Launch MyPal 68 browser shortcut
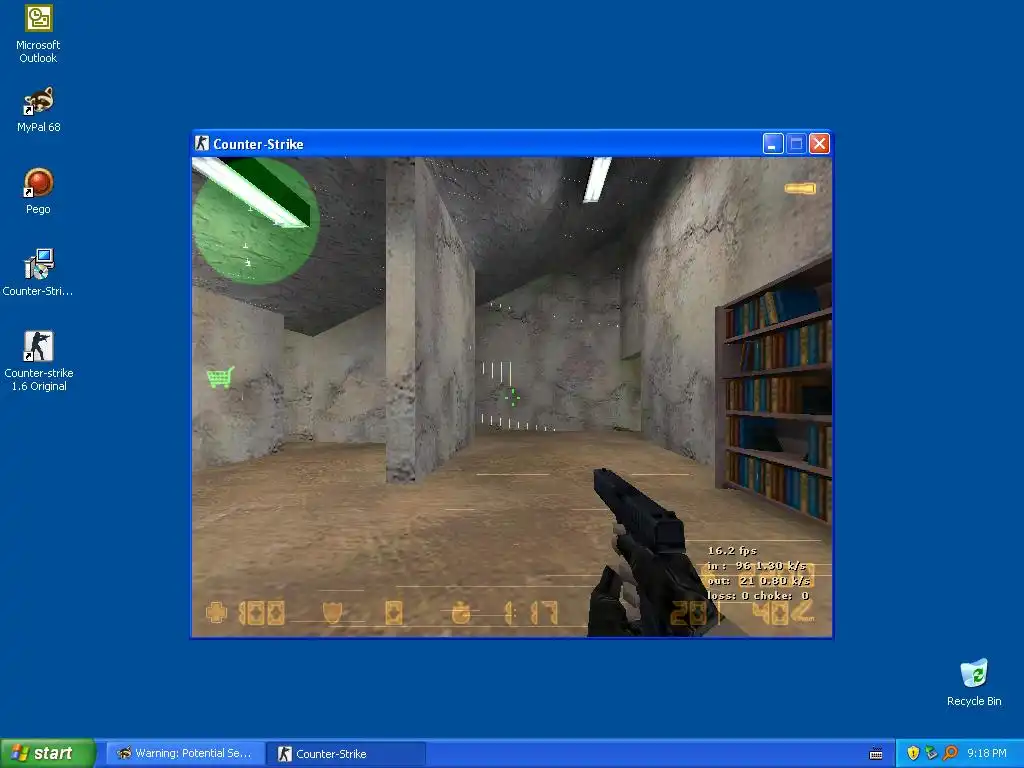The image size is (1024, 768). click(x=38, y=109)
